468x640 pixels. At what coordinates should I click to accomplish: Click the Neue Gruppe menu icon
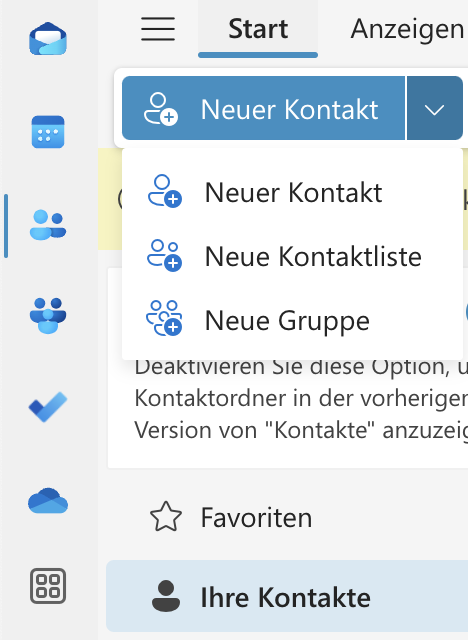(x=164, y=318)
